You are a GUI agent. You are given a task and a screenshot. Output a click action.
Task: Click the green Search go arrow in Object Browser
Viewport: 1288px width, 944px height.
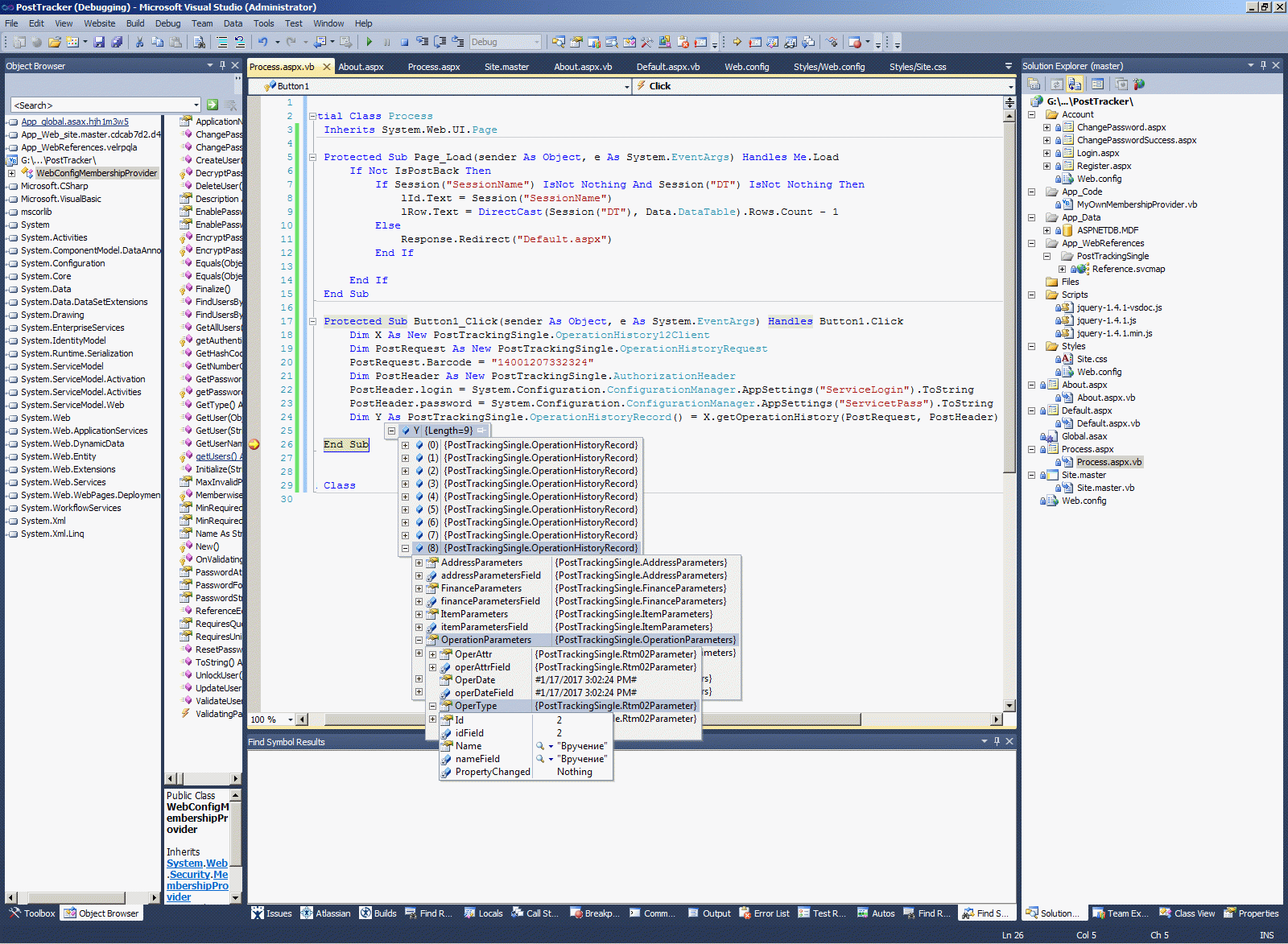tap(213, 105)
